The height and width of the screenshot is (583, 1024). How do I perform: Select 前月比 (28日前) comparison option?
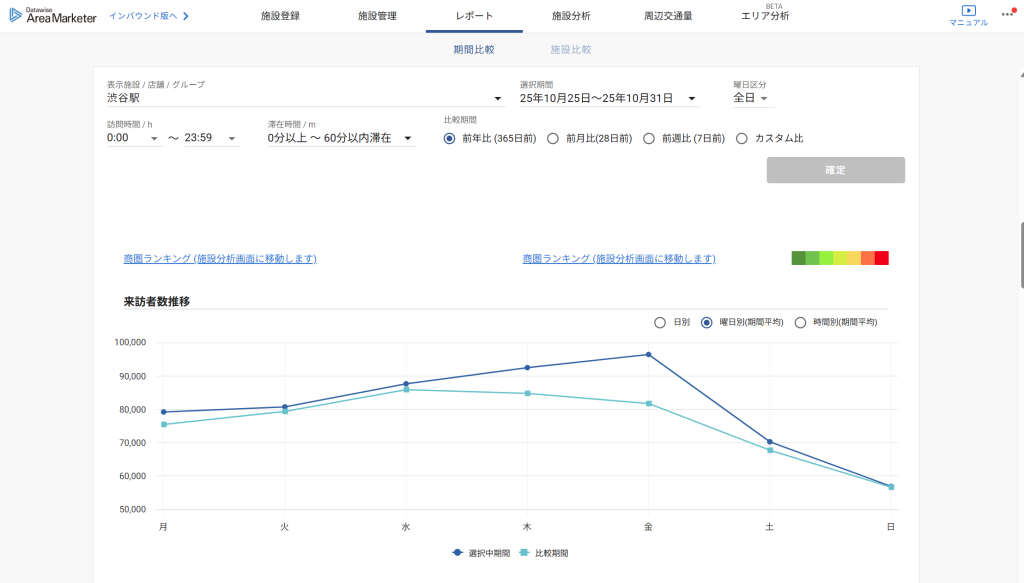tap(553, 139)
